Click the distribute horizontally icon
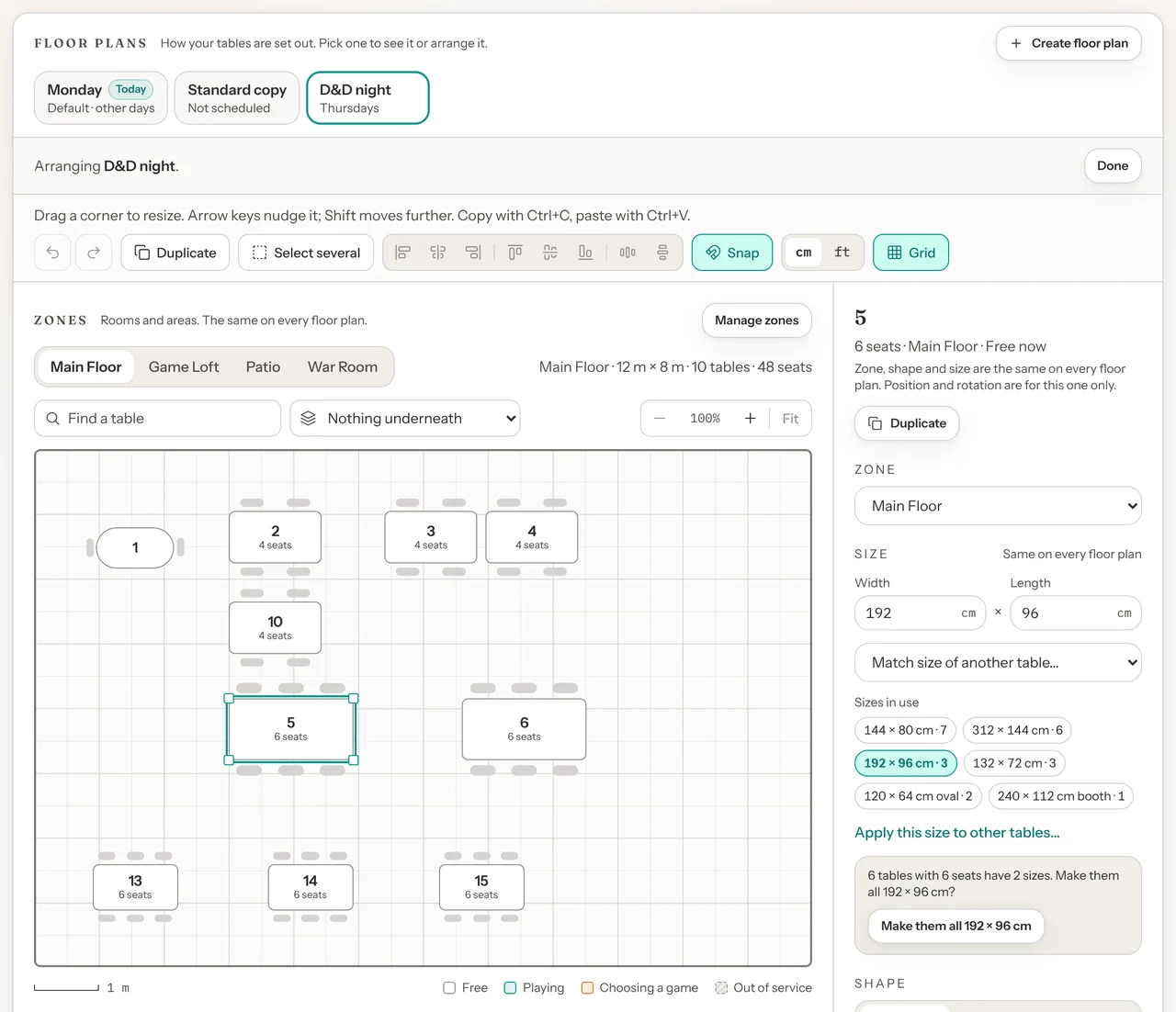The height and width of the screenshot is (1012, 1176). click(x=628, y=253)
